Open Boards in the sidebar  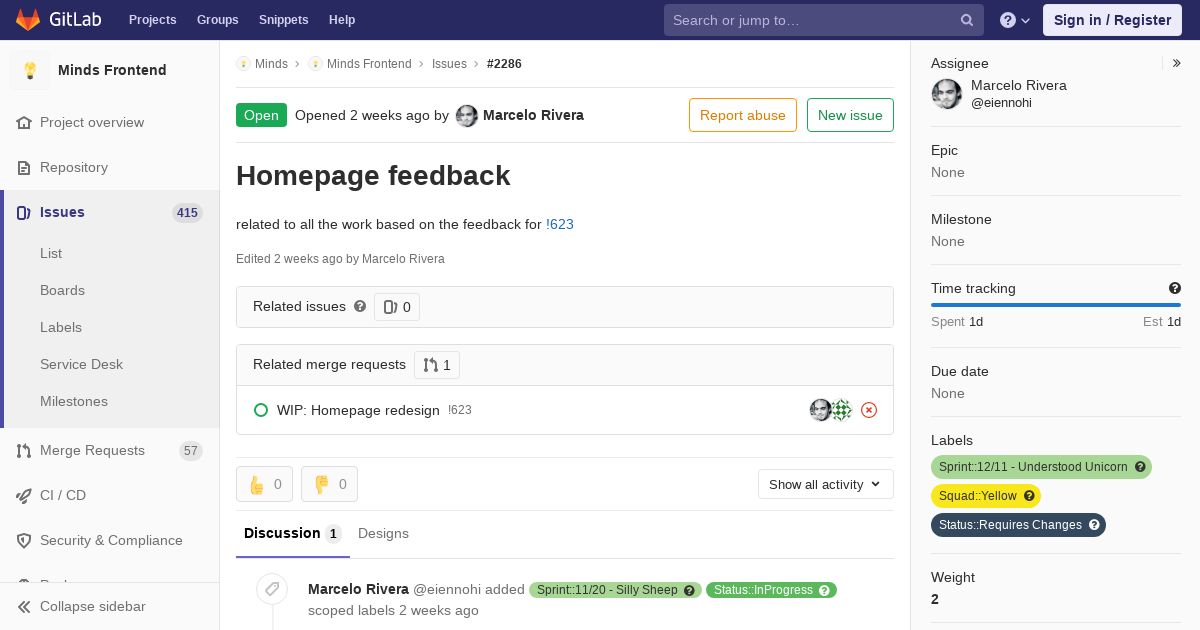point(62,290)
